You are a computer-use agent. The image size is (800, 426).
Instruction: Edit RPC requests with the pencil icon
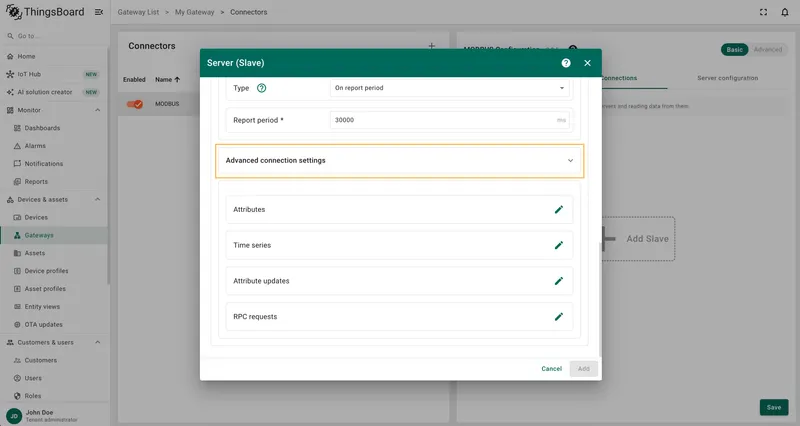pyautogui.click(x=559, y=317)
